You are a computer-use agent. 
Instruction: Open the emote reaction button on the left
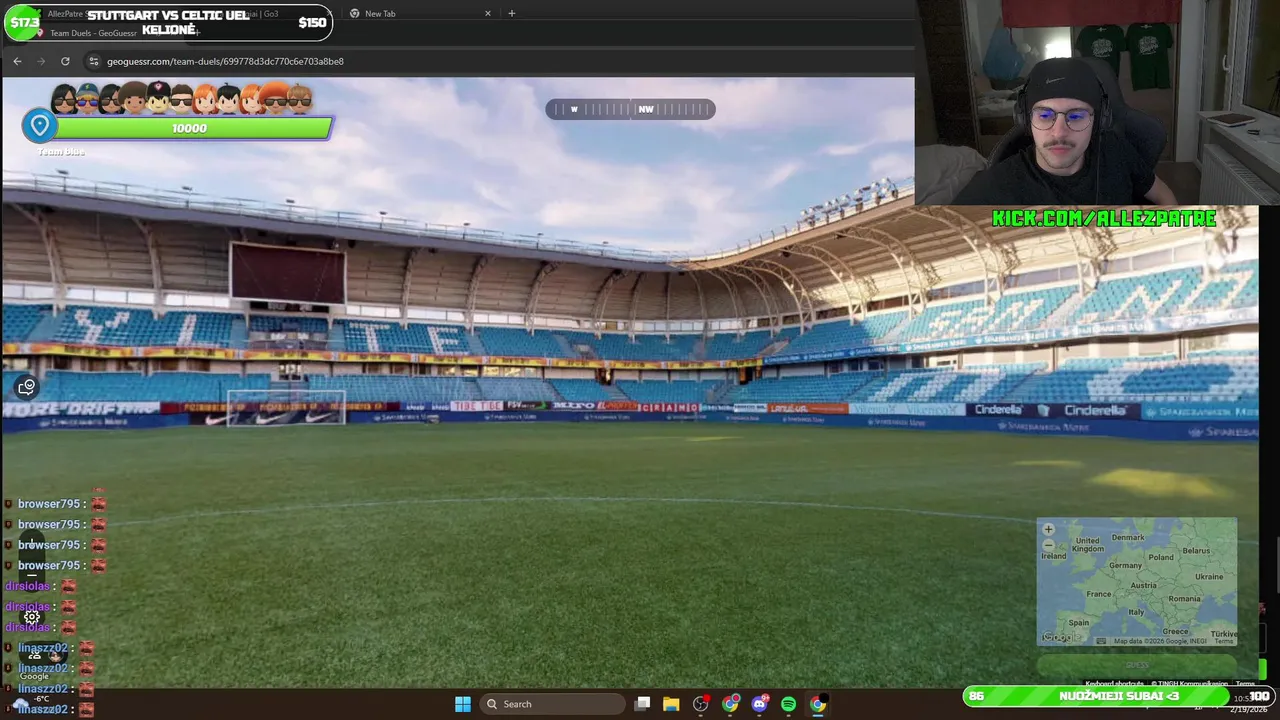pos(26,386)
